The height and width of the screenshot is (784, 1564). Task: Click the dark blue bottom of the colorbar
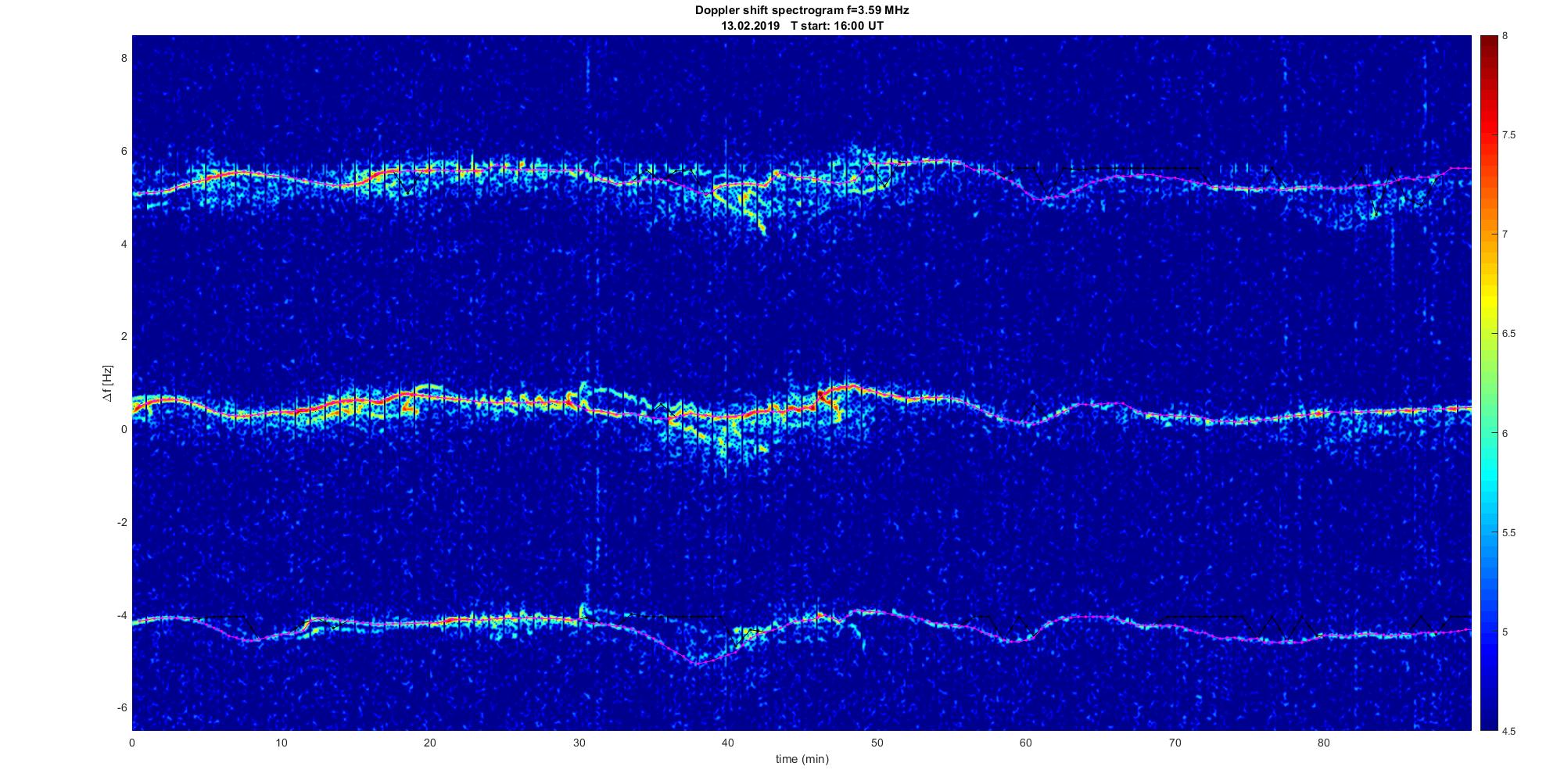(x=1488, y=721)
